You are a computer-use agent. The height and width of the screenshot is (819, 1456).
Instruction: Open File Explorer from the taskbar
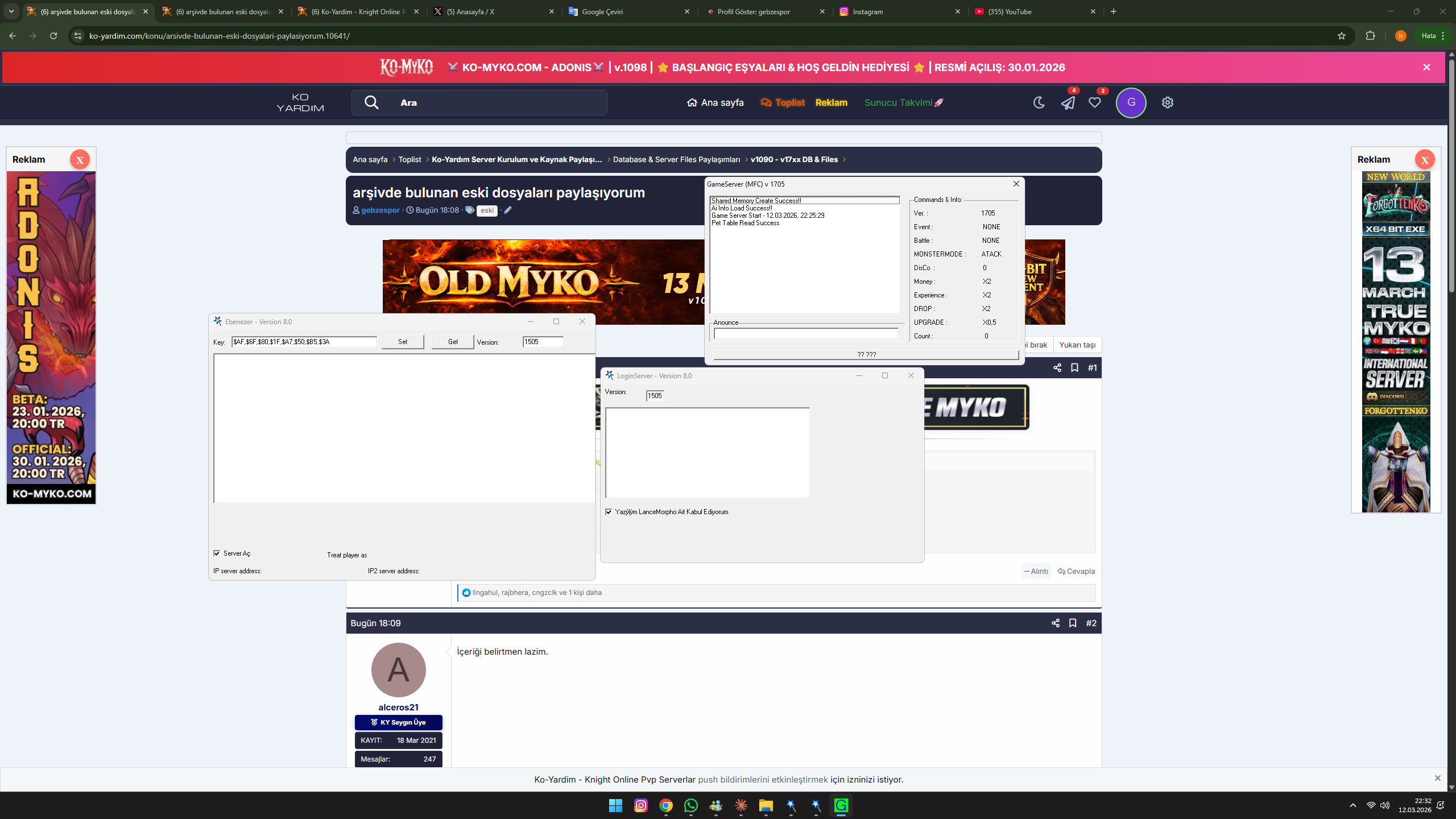pos(766,805)
